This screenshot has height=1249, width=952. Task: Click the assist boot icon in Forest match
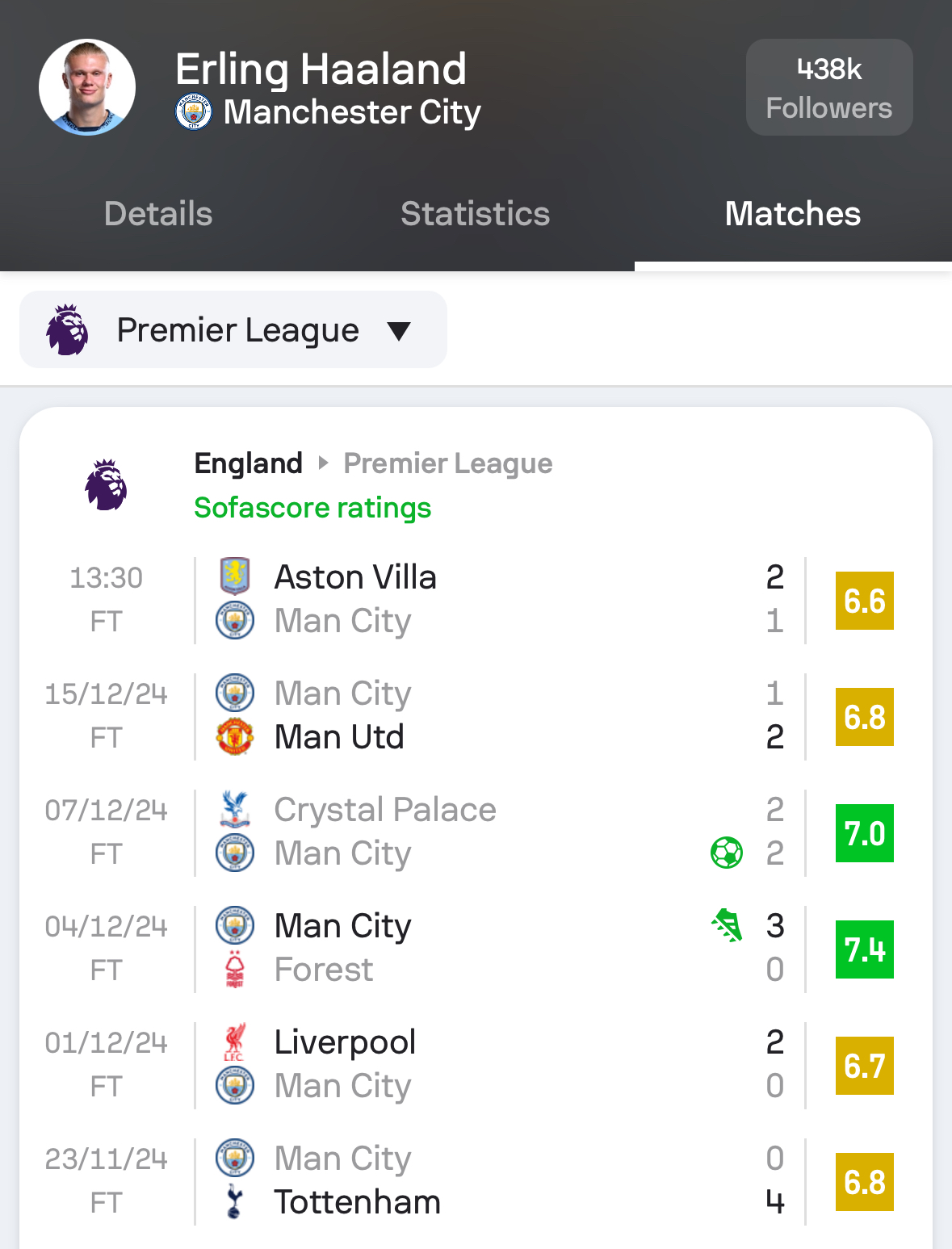[x=727, y=925]
